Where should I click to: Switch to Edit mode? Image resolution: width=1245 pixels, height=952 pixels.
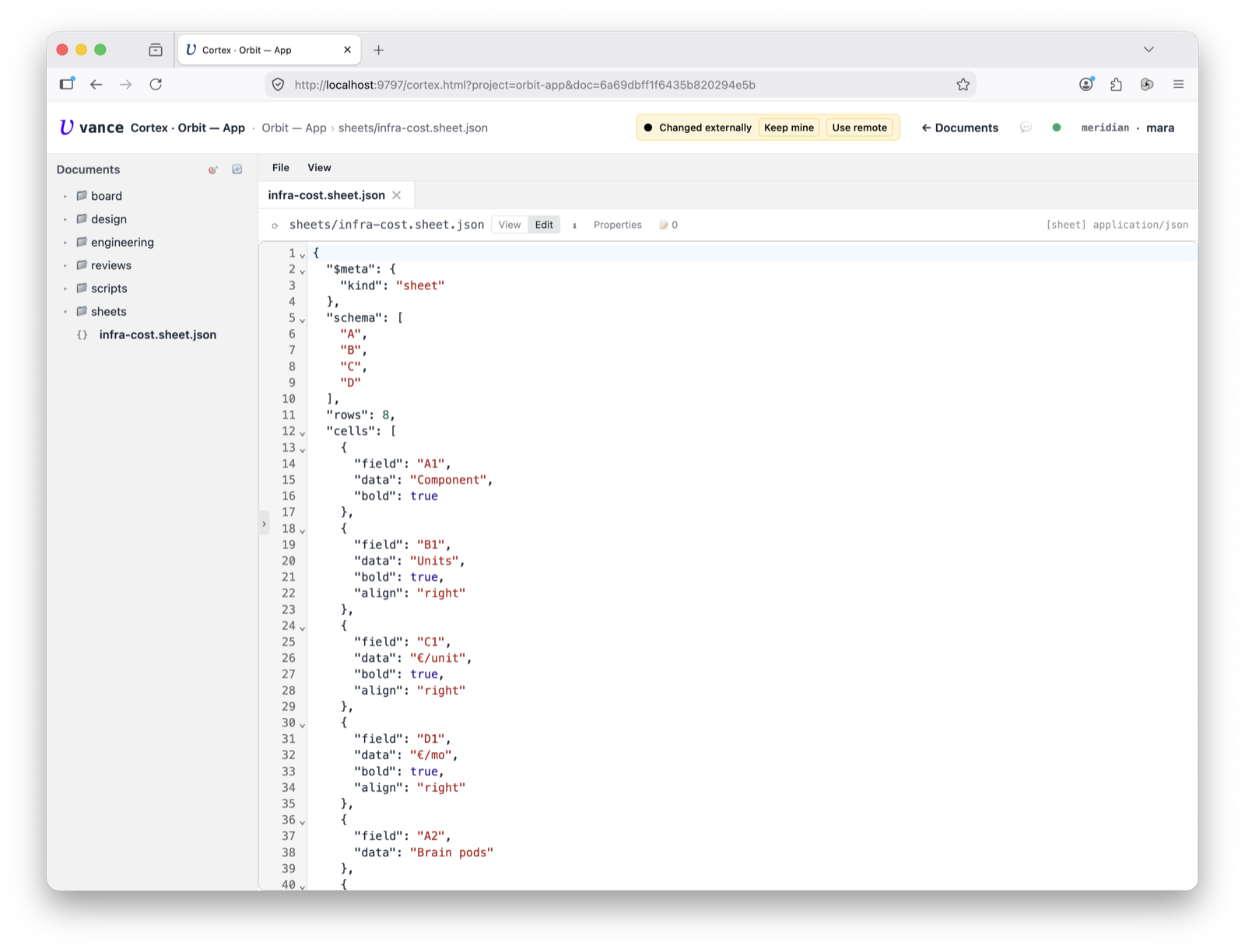544,225
